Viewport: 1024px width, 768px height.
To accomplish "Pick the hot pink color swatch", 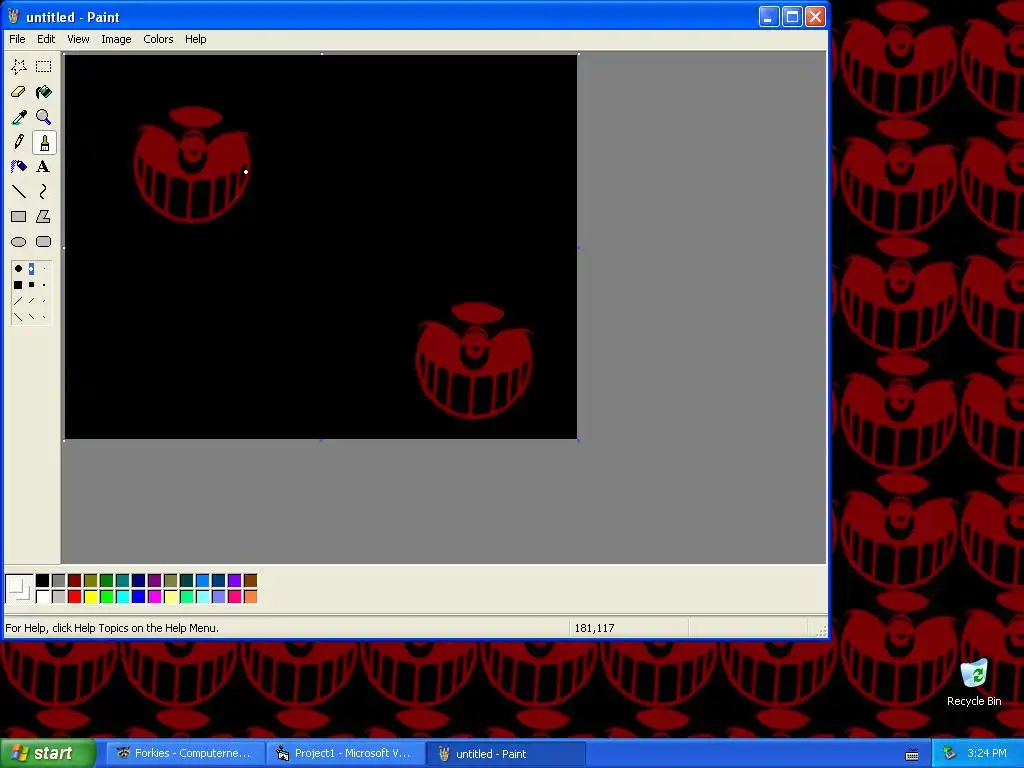I will point(234,596).
